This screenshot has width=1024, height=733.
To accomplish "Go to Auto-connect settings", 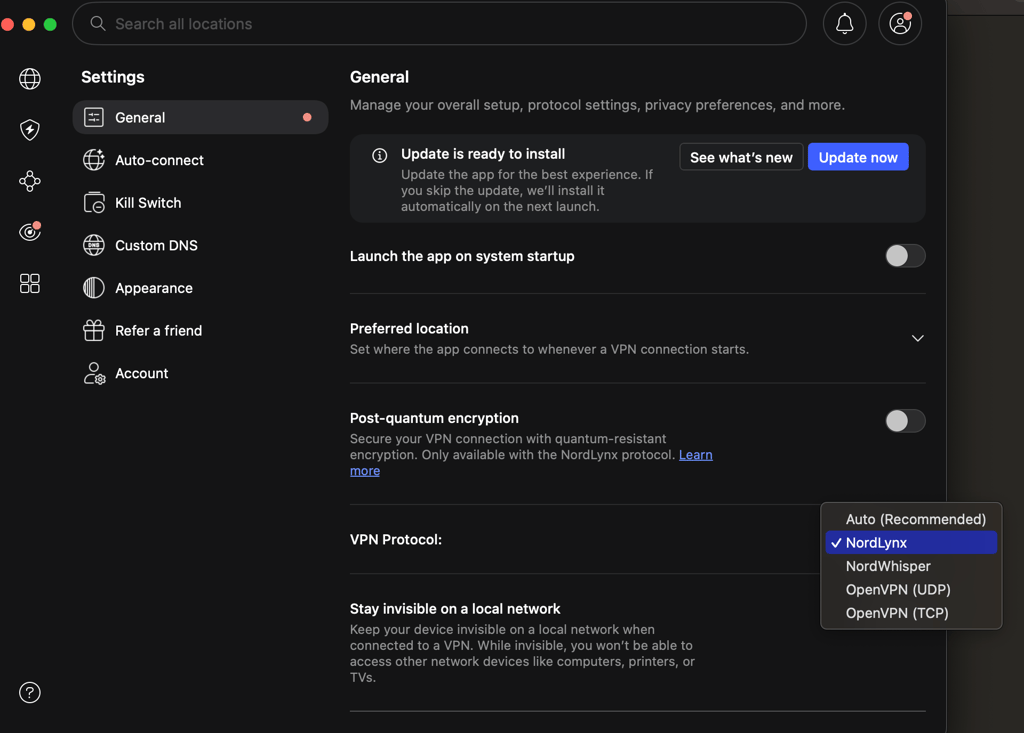I will [x=200, y=160].
